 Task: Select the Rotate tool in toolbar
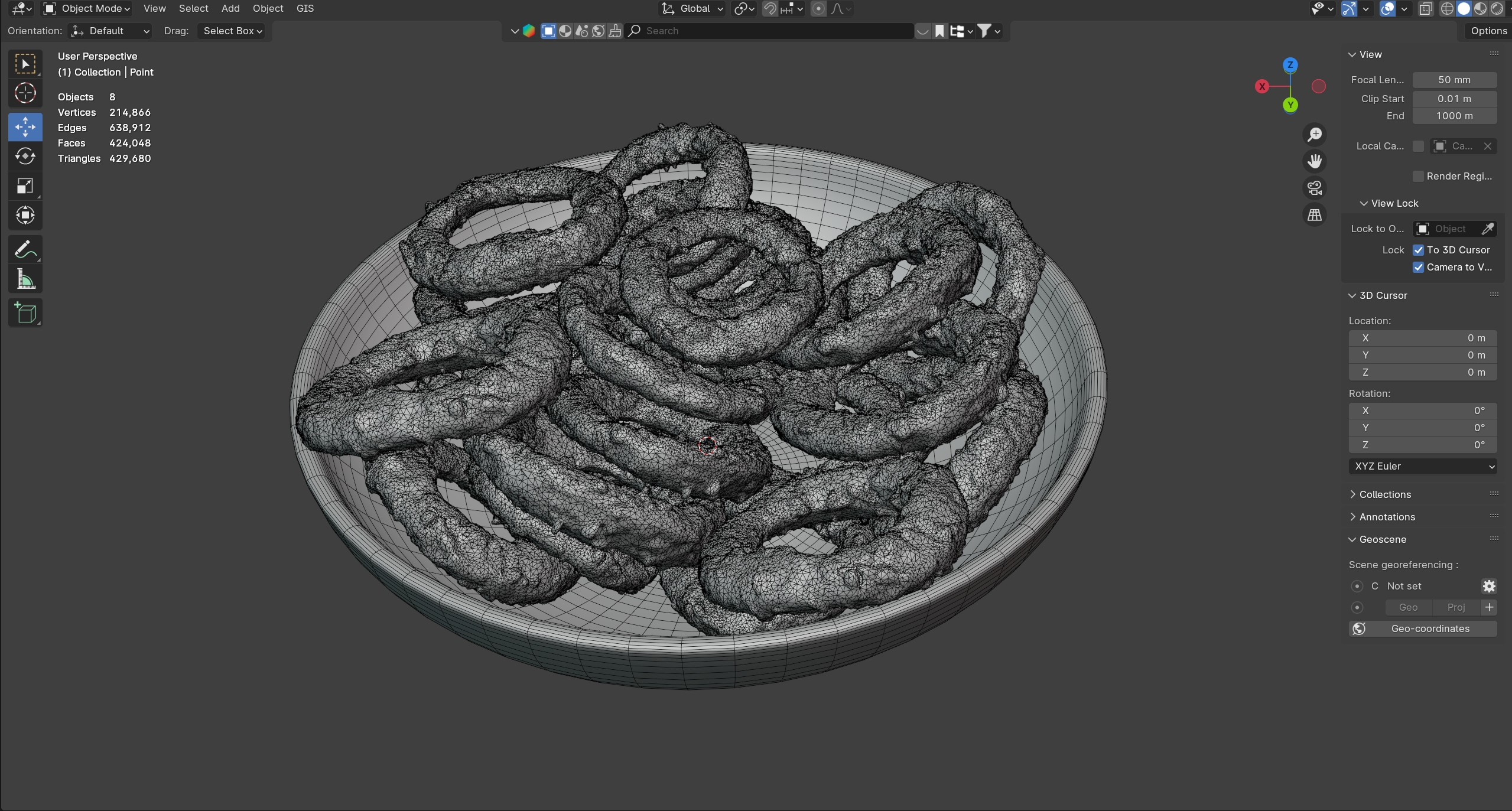click(25, 157)
